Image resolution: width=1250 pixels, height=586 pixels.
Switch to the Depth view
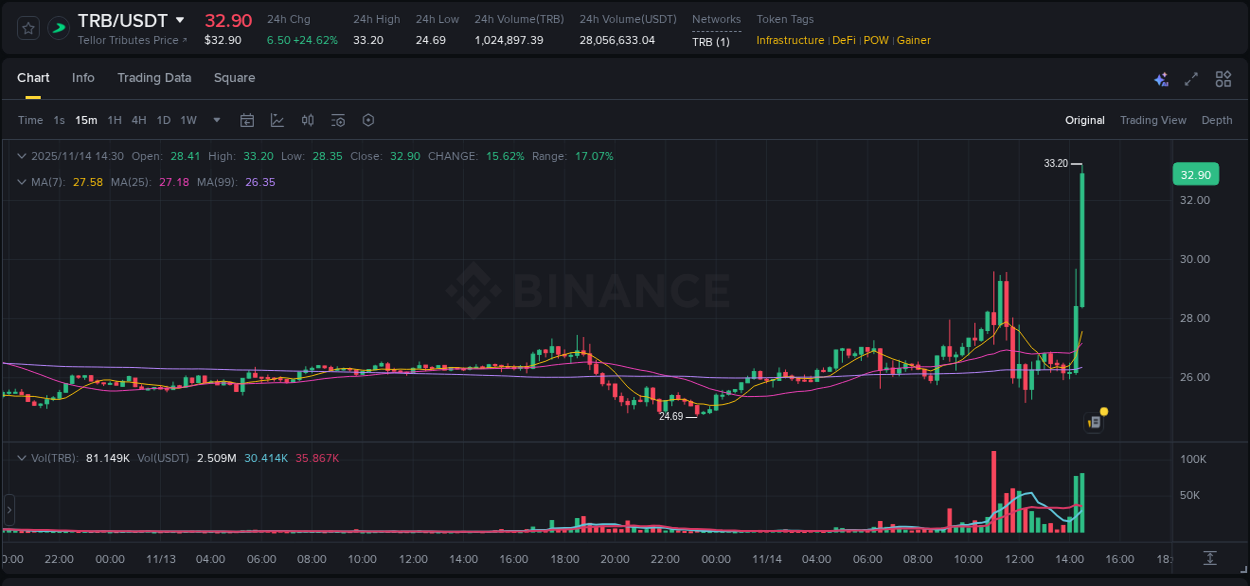point(1217,120)
